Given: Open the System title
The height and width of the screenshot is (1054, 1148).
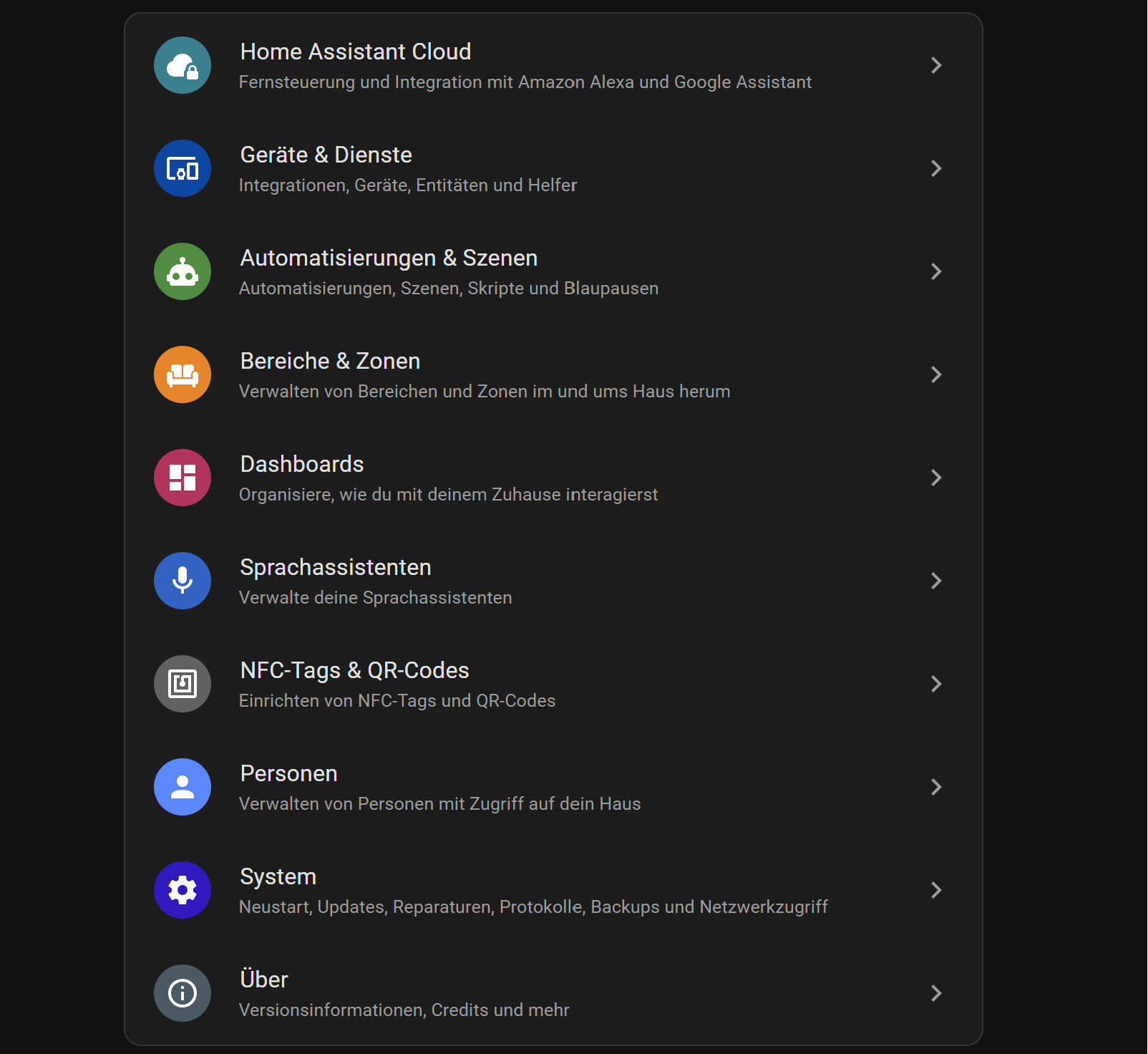Looking at the screenshot, I should pos(278,876).
